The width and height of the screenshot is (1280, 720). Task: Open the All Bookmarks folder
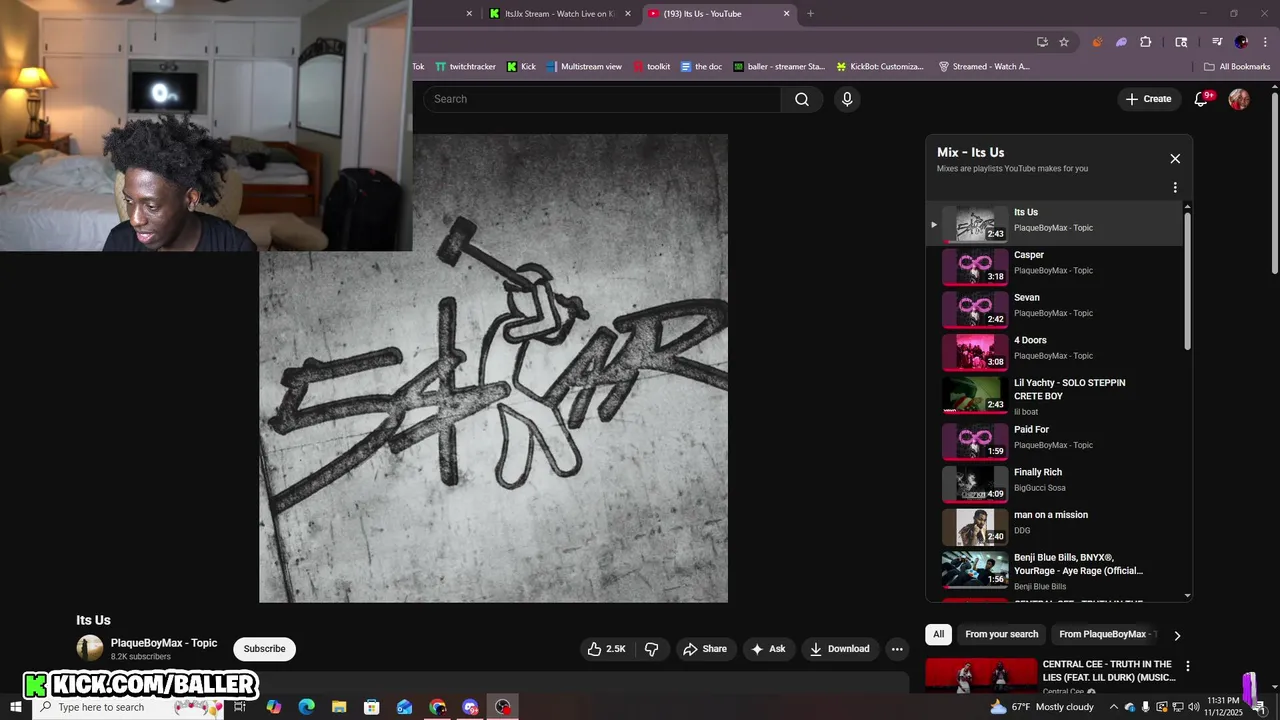point(1237,67)
